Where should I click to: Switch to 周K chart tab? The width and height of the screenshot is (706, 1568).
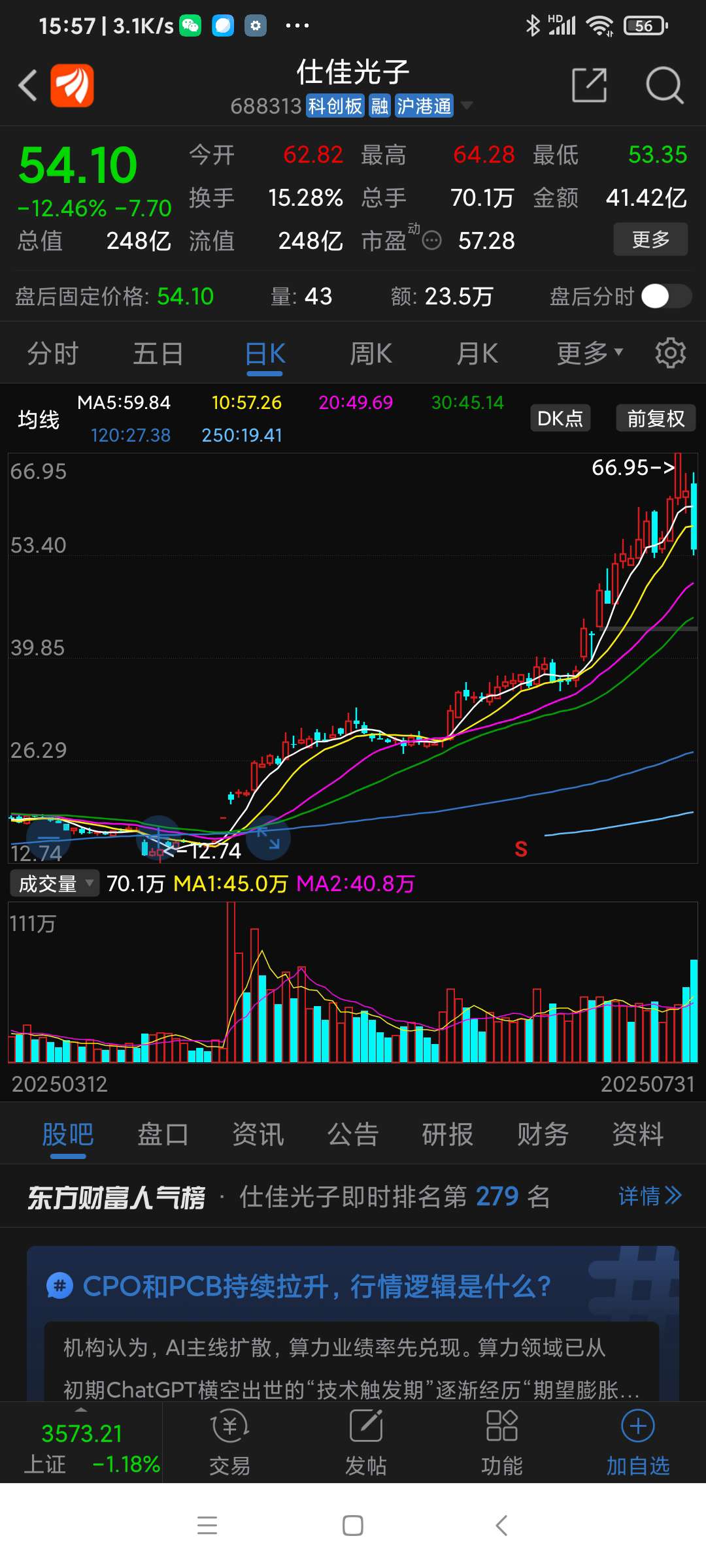371,353
